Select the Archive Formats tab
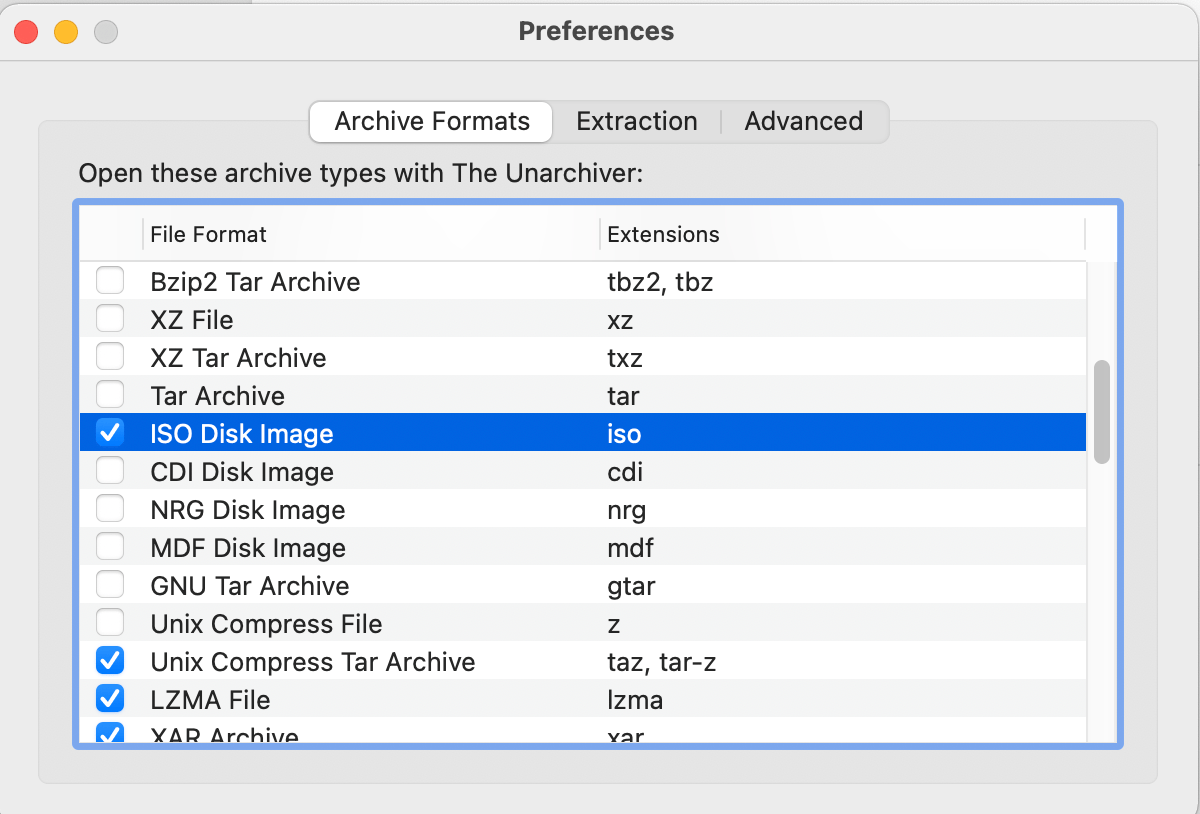 (430, 121)
